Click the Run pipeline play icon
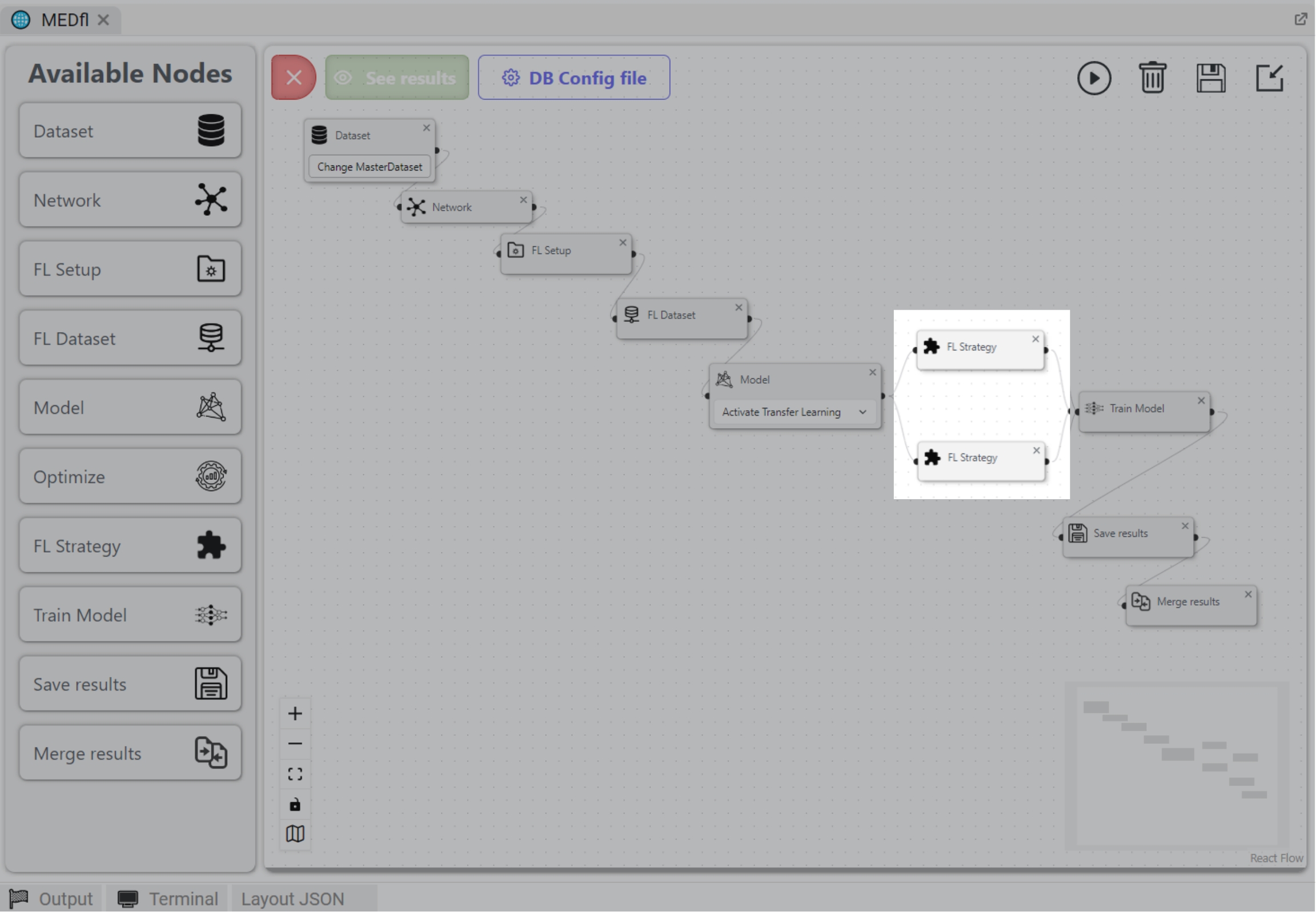Viewport: 1316px width, 912px height. point(1094,78)
